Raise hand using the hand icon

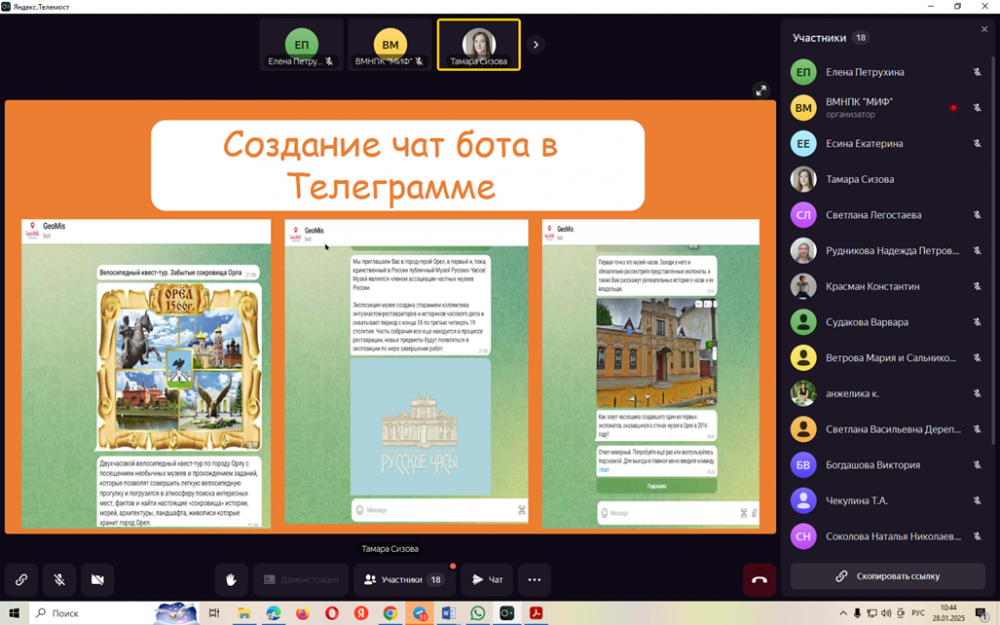[231, 579]
